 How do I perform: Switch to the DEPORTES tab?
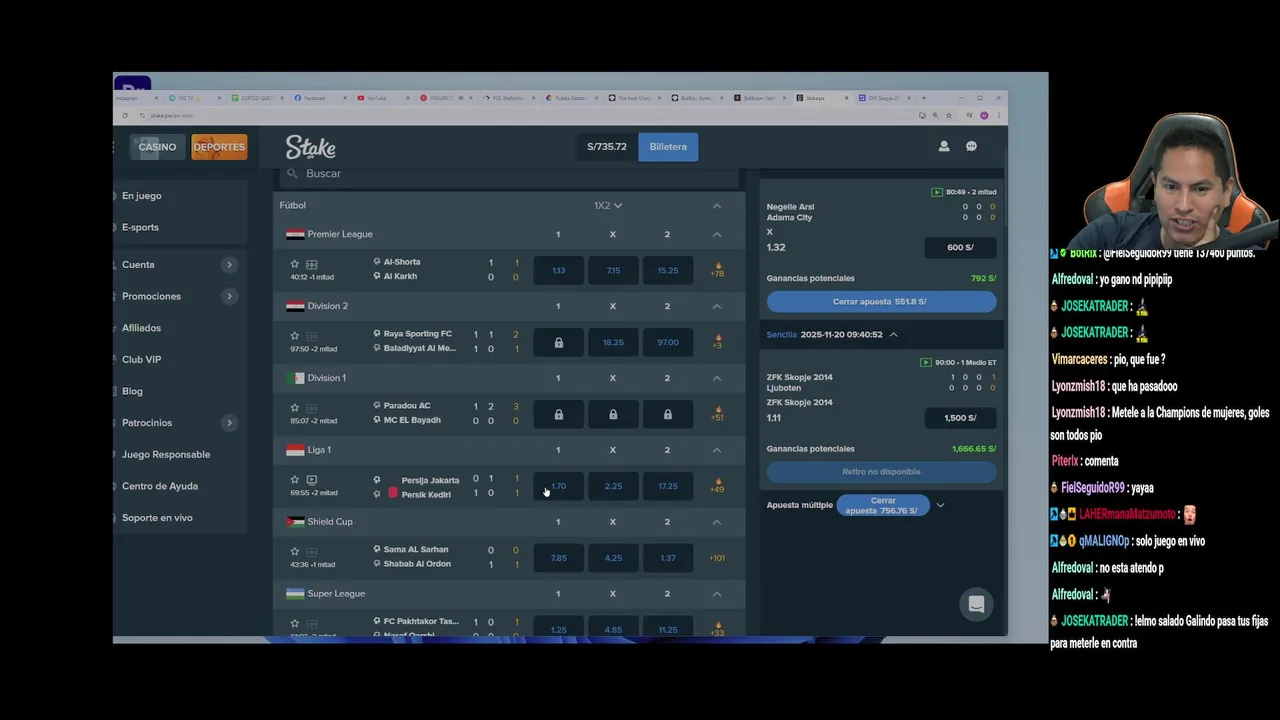click(x=219, y=147)
